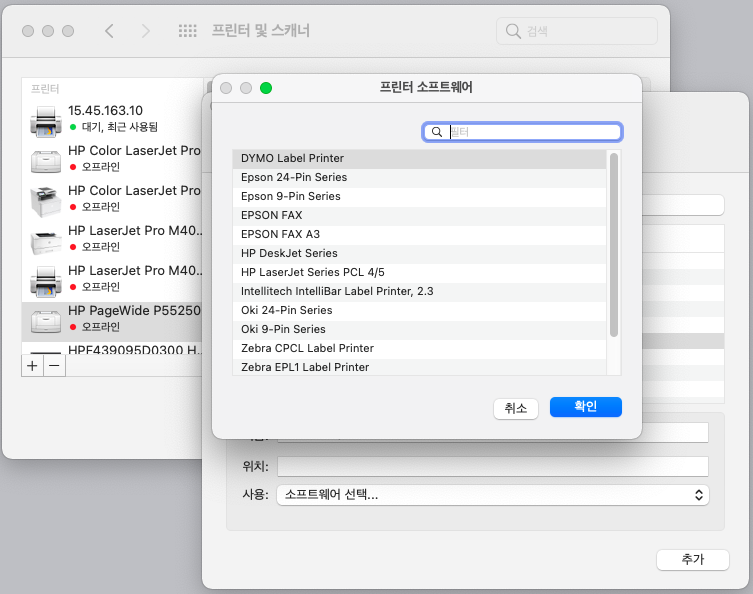Select Zebra EPL1 Label Printer
The image size is (753, 594).
[x=419, y=367]
